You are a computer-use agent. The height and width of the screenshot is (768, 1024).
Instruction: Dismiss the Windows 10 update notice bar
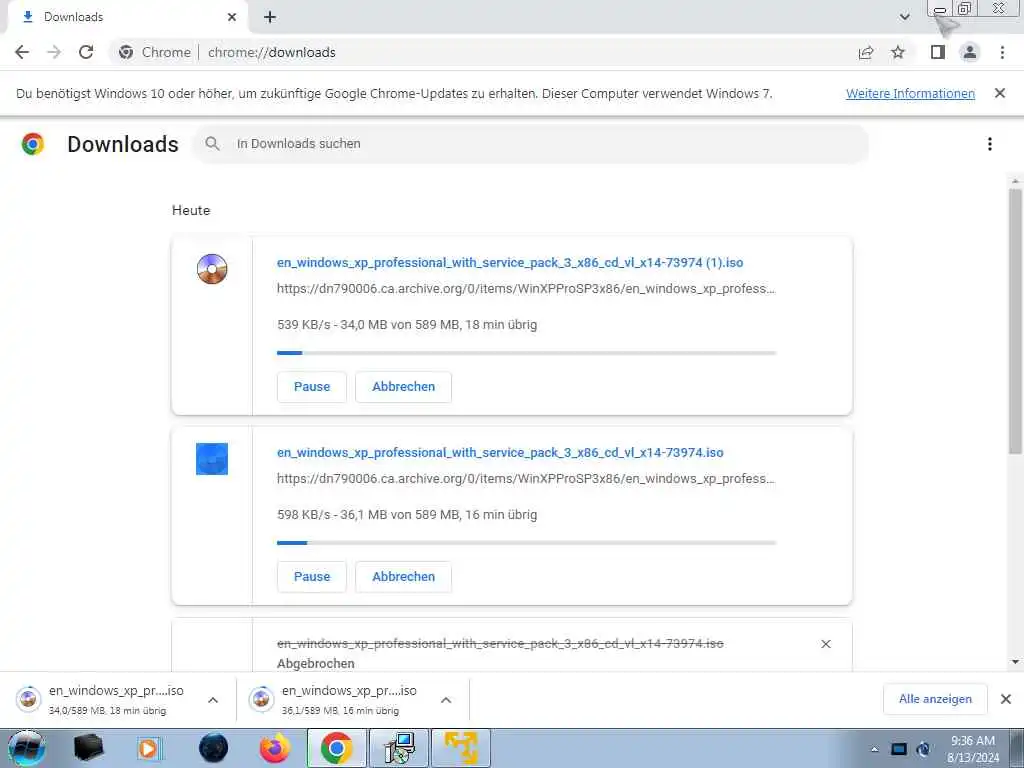point(1000,93)
